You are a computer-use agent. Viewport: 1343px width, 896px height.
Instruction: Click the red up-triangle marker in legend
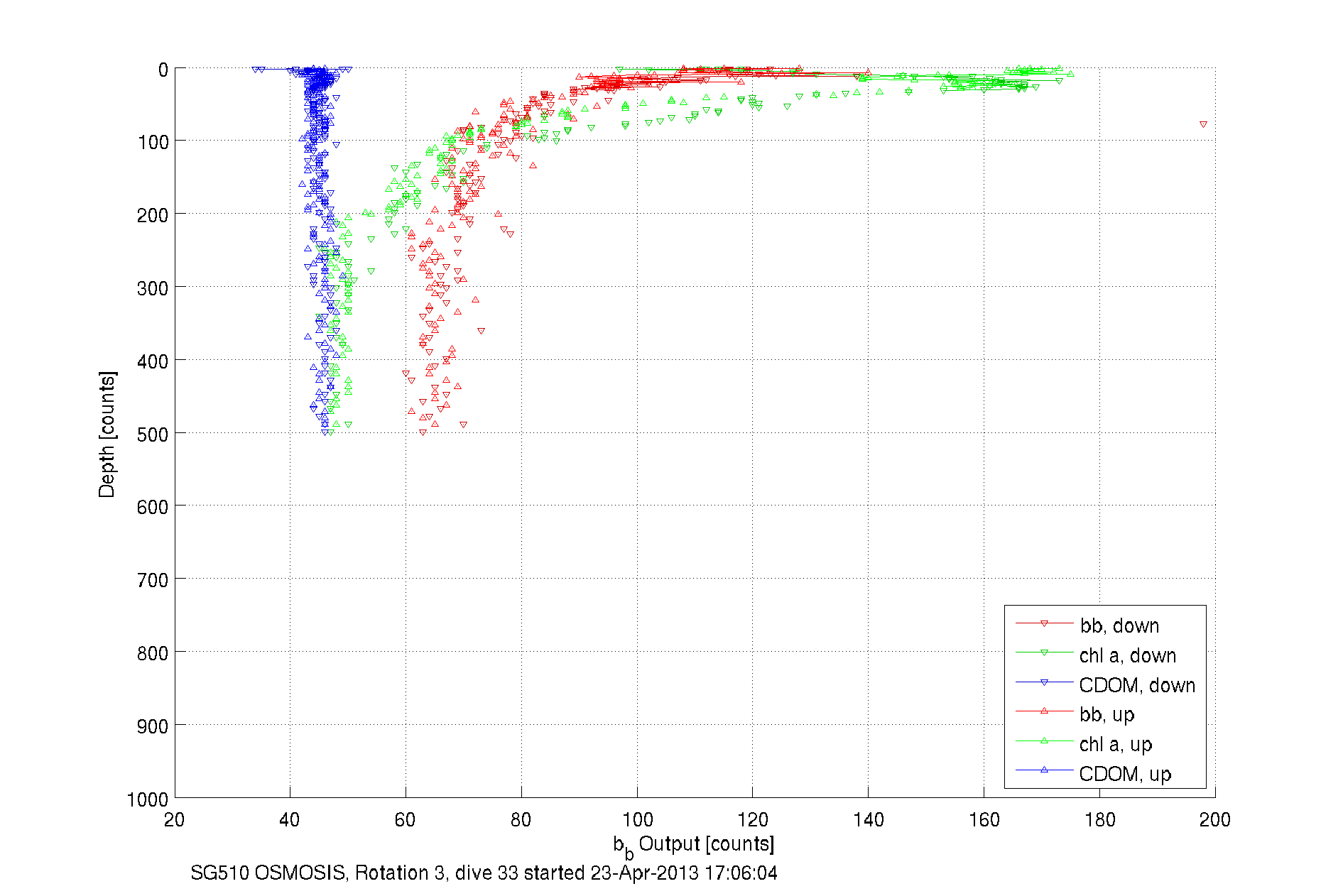coord(1044,711)
